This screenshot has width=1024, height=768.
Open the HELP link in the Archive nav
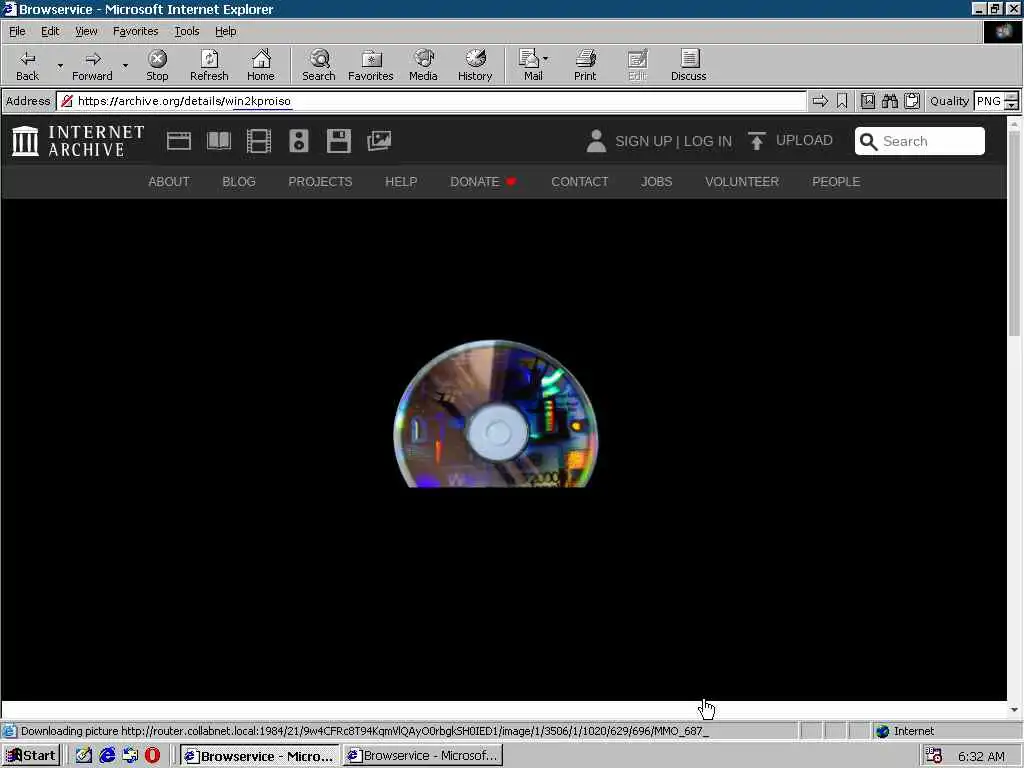pos(401,182)
